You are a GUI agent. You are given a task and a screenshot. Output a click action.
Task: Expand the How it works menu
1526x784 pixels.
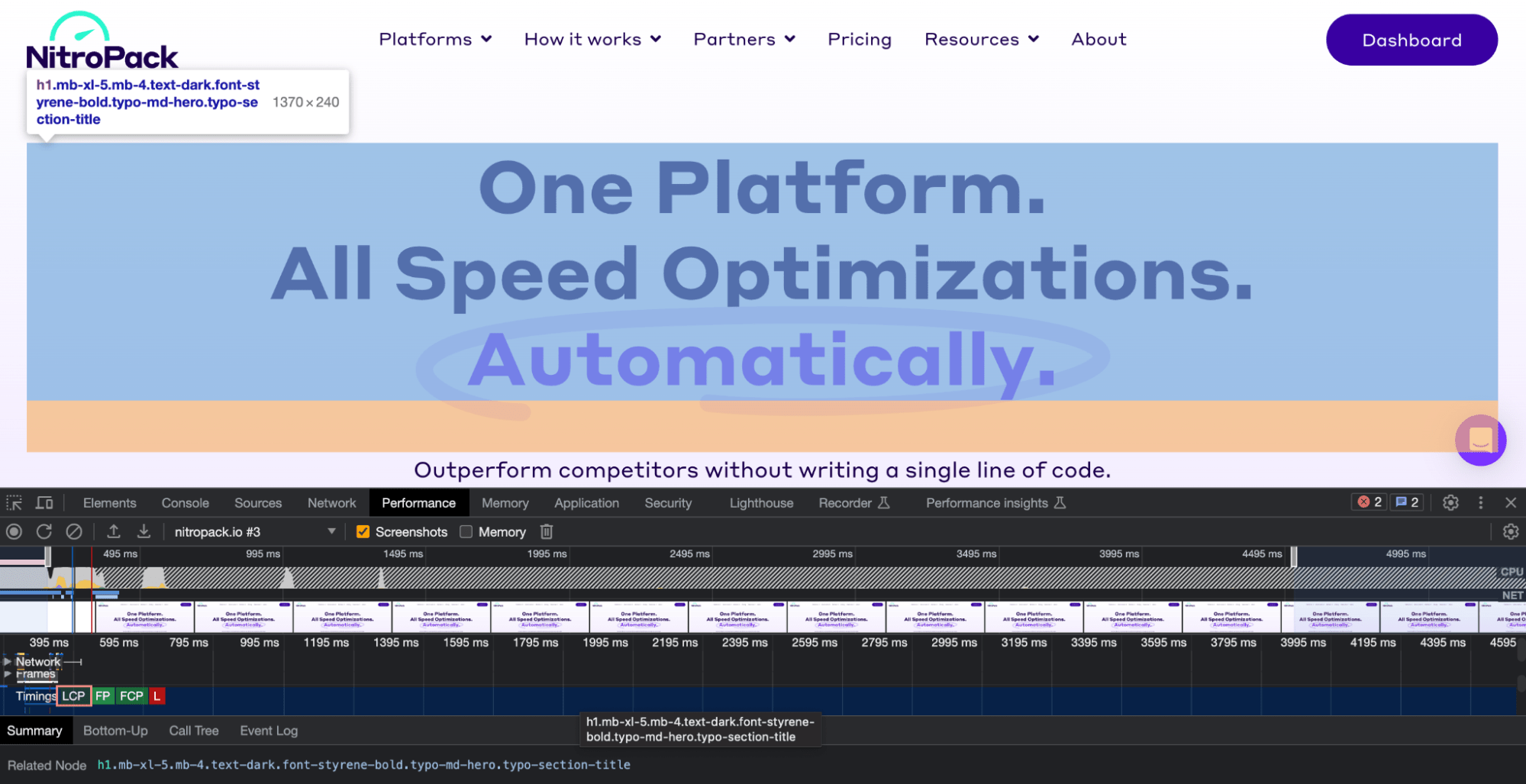[592, 39]
